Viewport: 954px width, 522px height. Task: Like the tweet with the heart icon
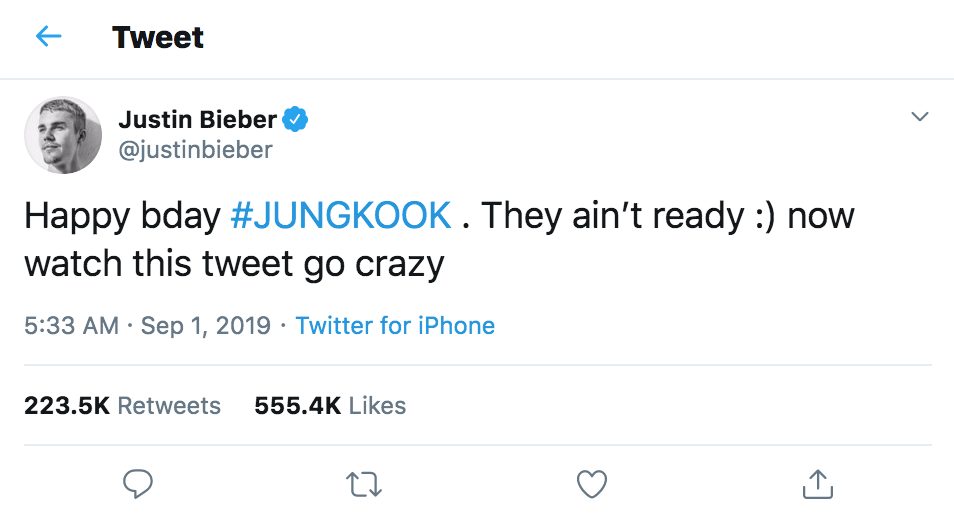pos(592,485)
